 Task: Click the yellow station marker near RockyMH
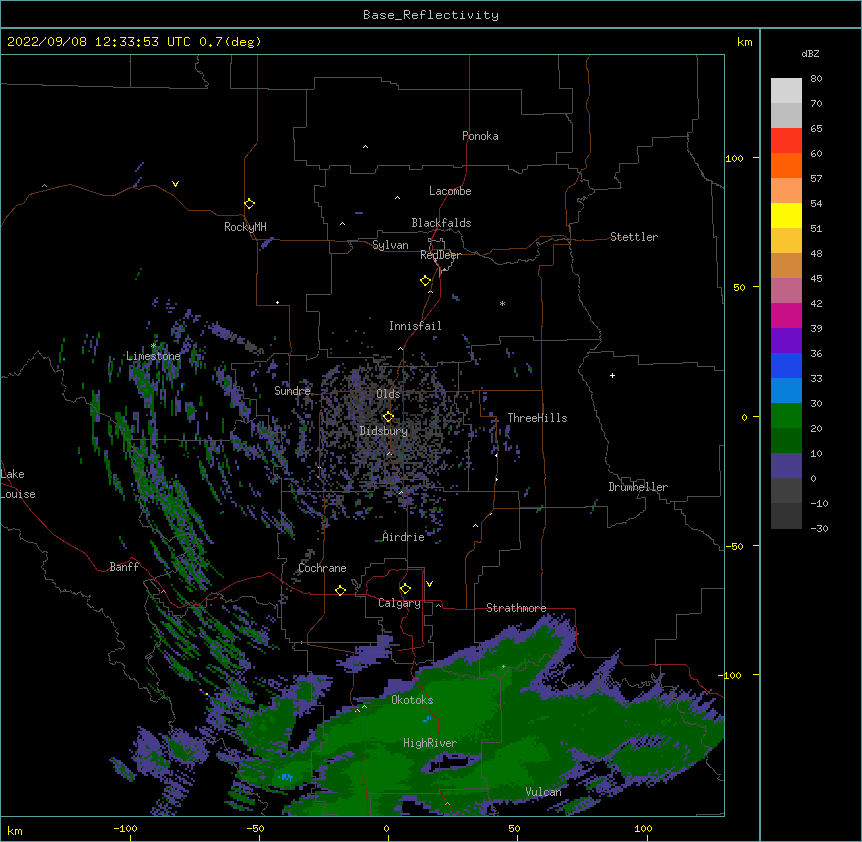point(249,204)
